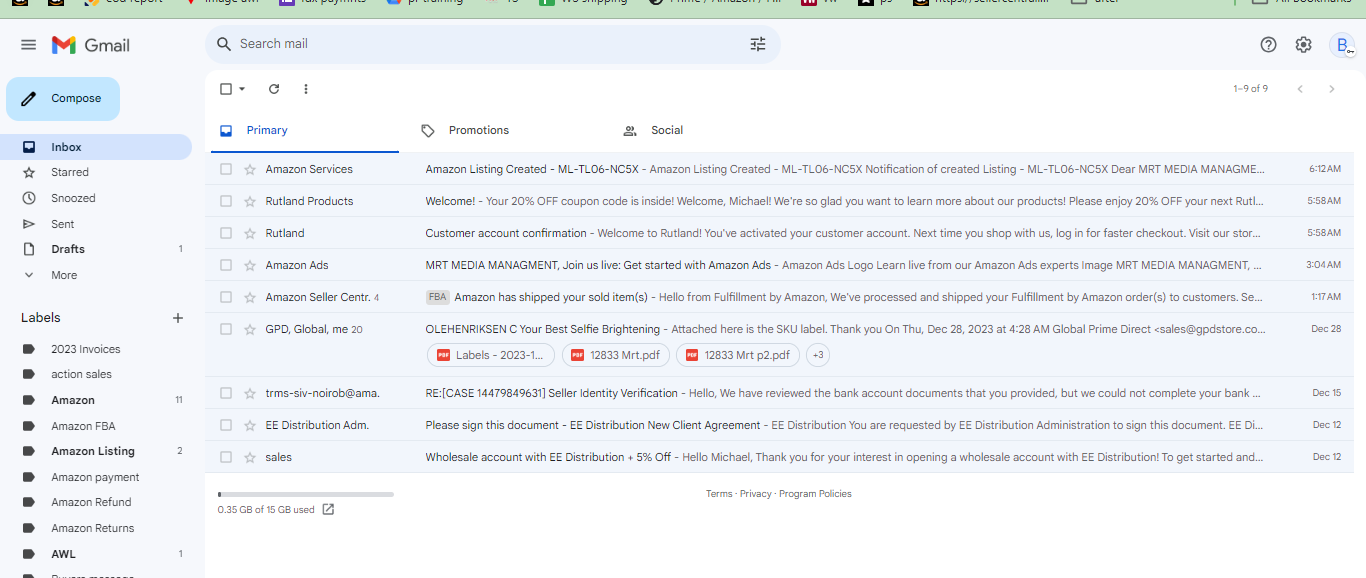
Task: Open Wholesale account with EE Distribution email
Action: [779, 457]
